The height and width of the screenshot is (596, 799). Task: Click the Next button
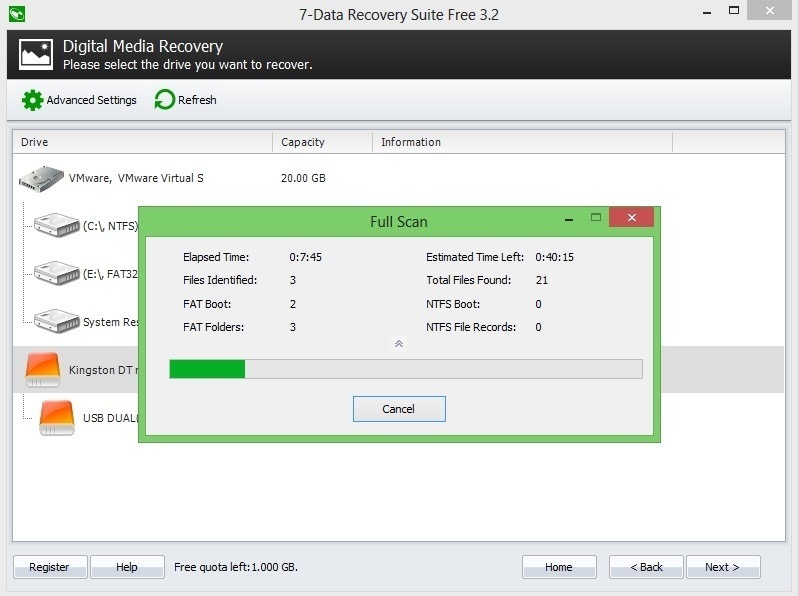point(723,567)
